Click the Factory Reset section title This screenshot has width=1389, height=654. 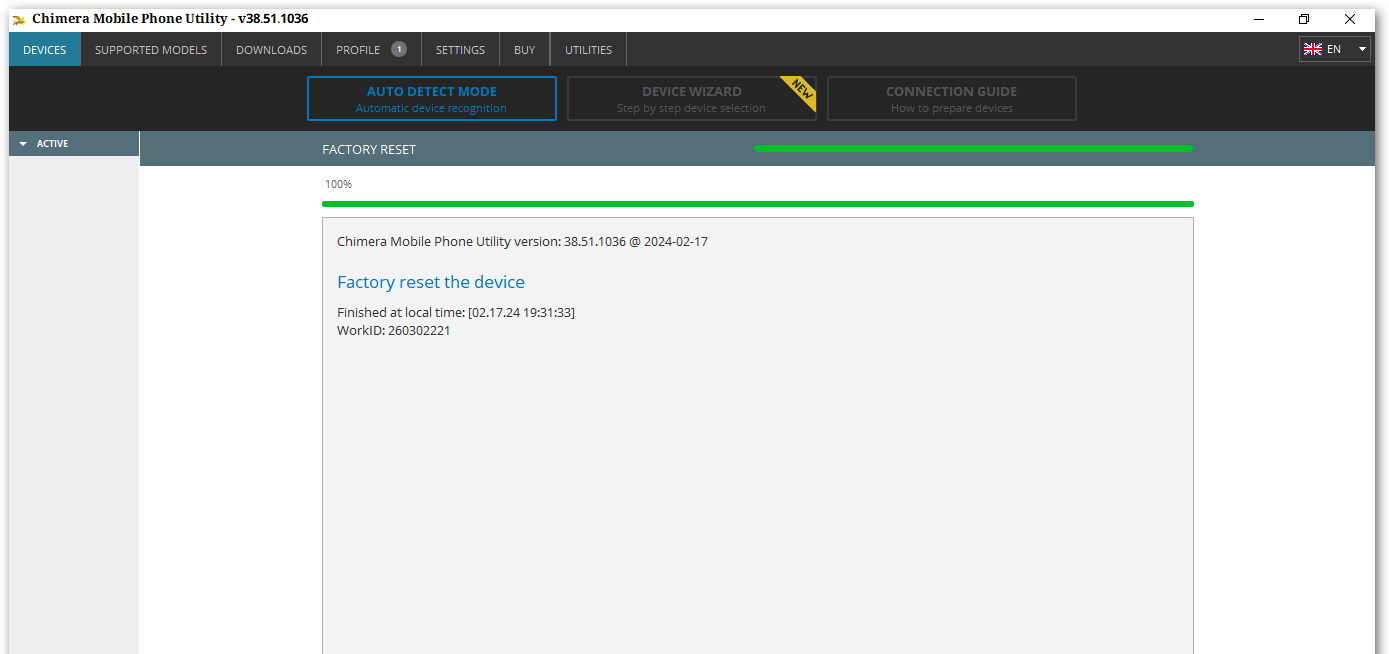pyautogui.click(x=369, y=150)
